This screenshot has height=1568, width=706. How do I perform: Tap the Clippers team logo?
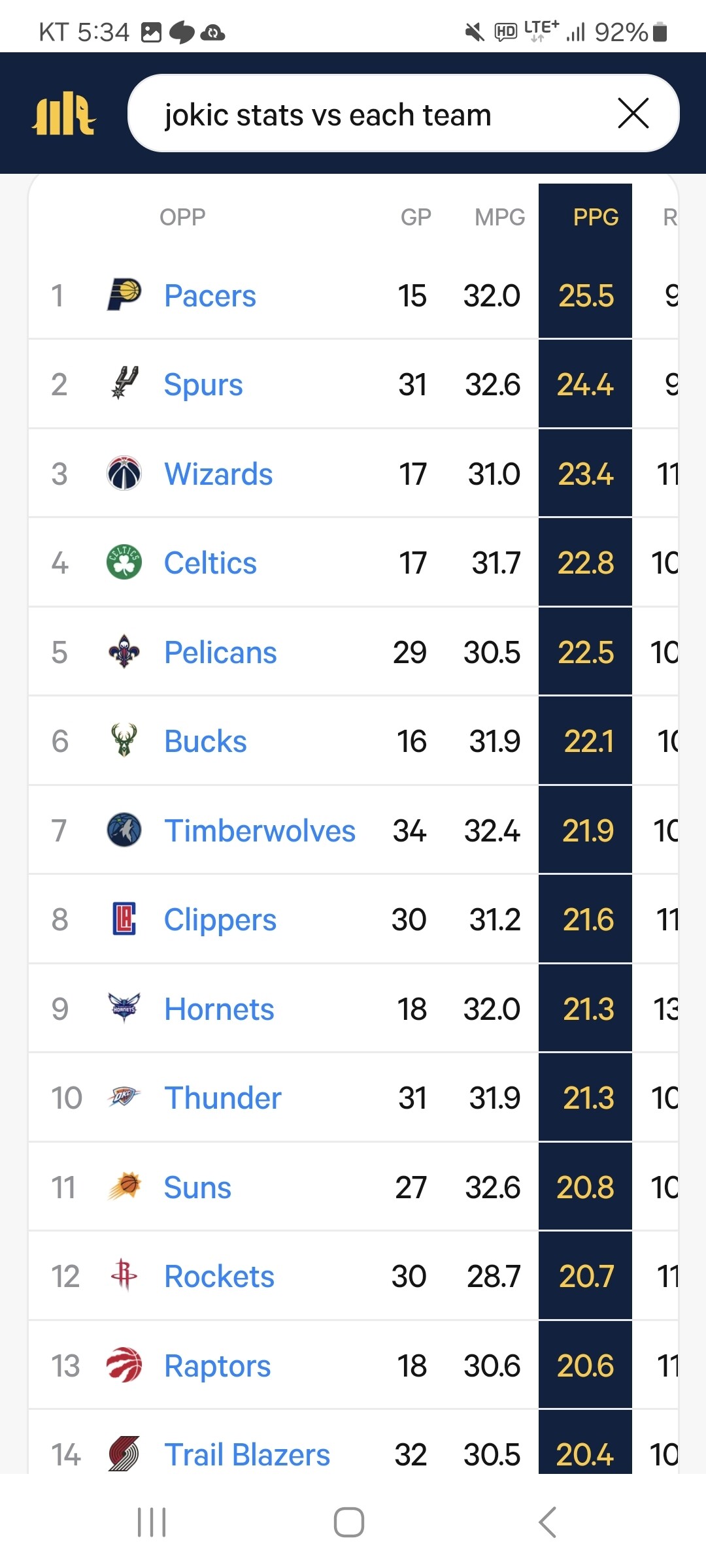tap(124, 919)
